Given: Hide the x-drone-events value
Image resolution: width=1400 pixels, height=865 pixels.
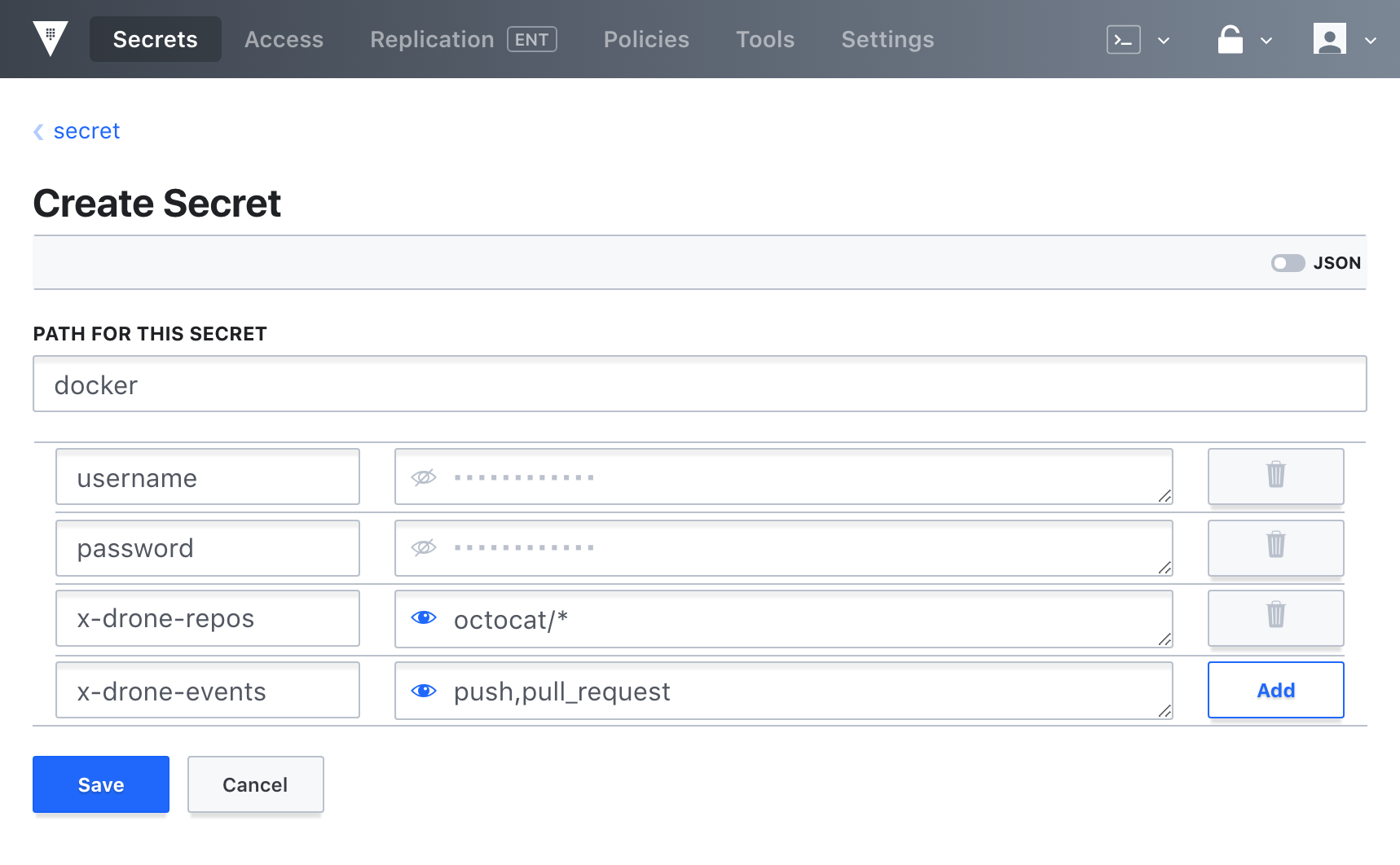Looking at the screenshot, I should tap(424, 691).
